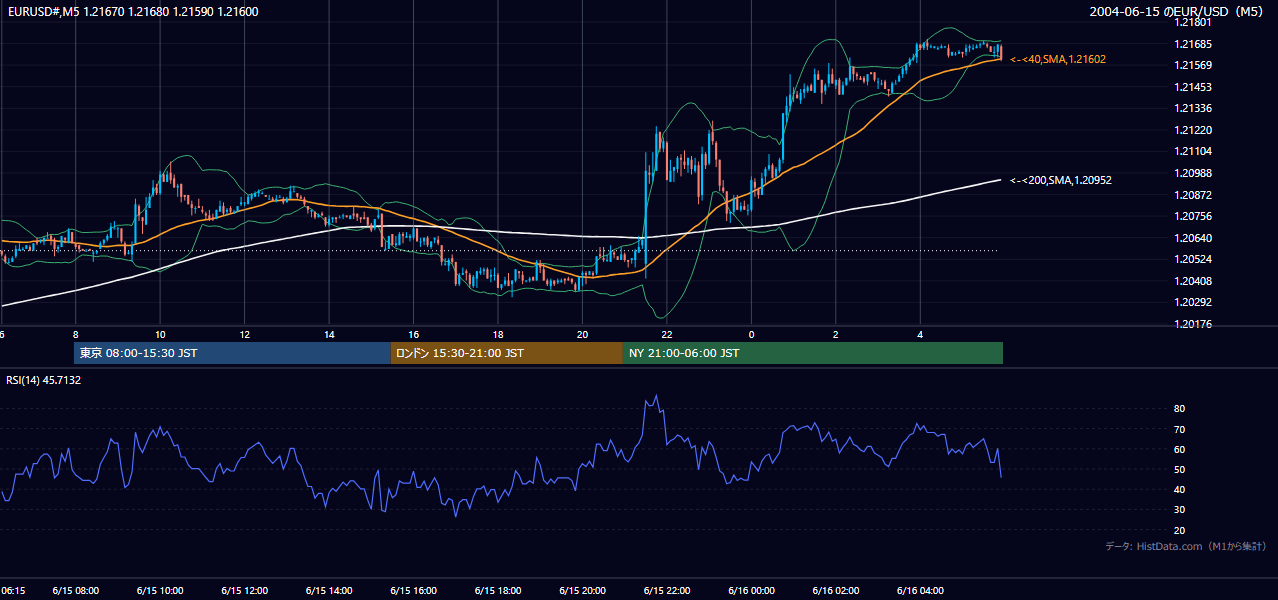Click the HistData.com data source credit

[1187, 546]
